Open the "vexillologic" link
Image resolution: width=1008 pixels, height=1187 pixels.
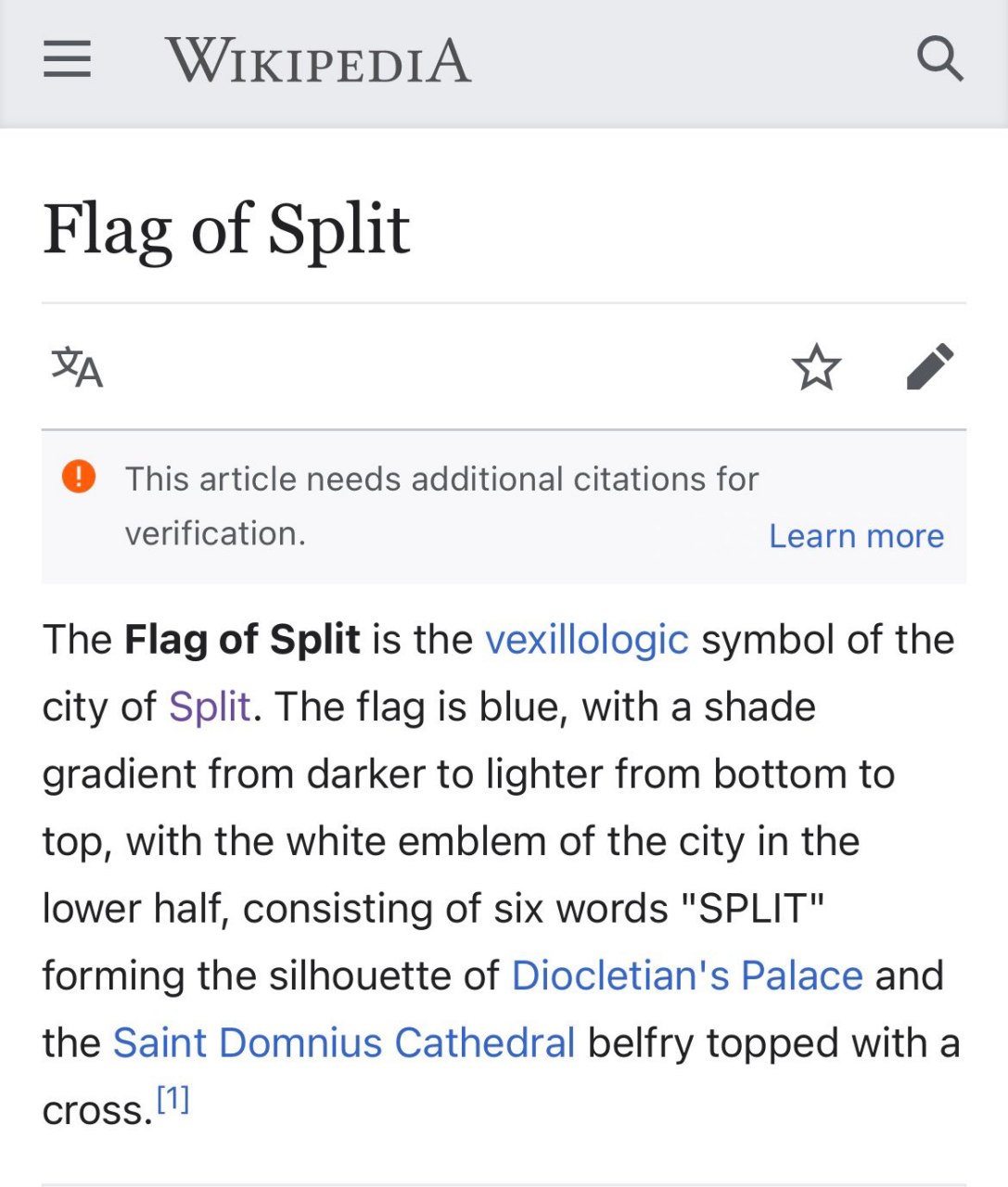click(x=586, y=640)
